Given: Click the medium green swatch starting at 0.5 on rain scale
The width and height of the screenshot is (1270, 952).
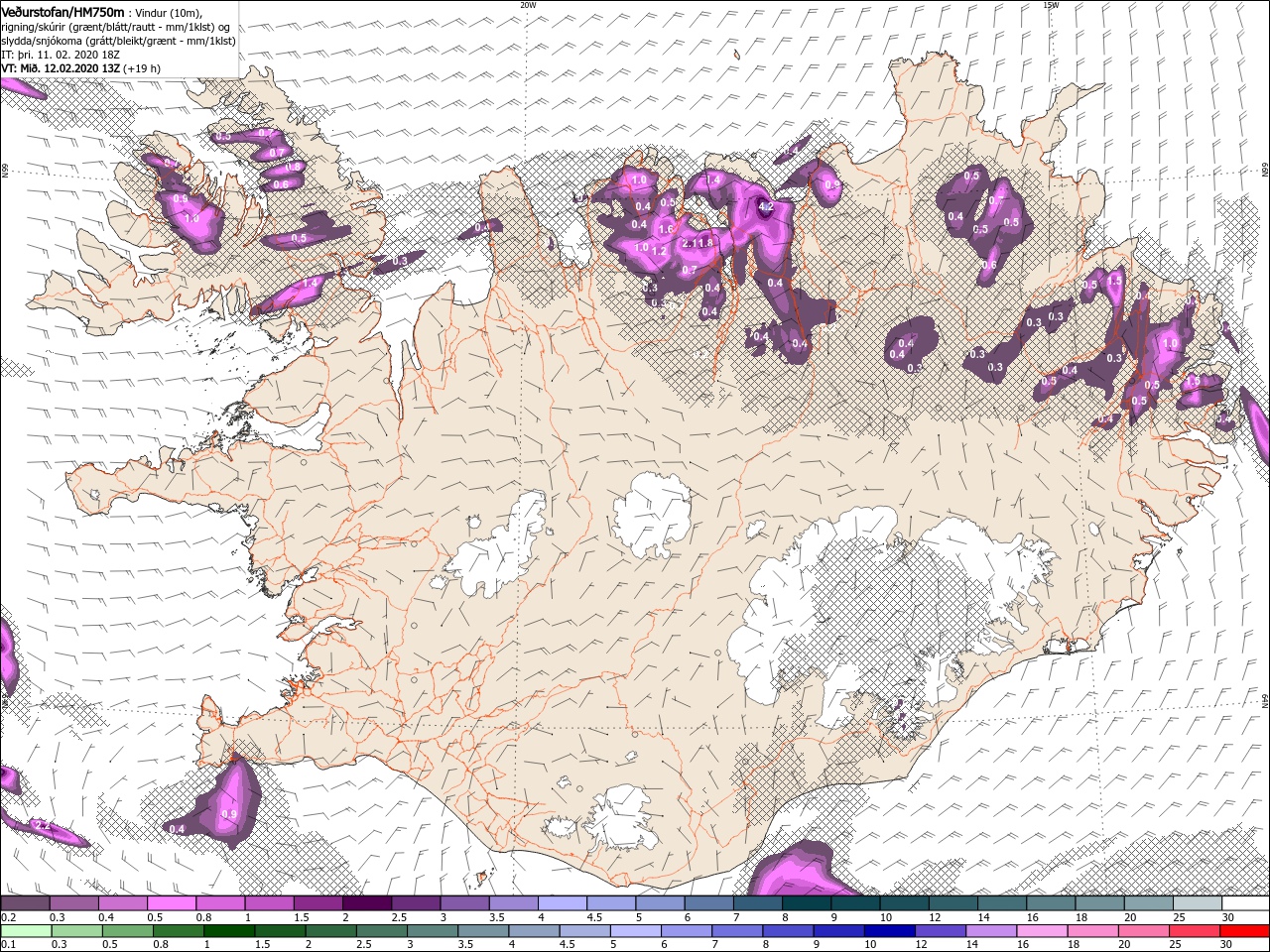Looking at the screenshot, I should point(127,931).
